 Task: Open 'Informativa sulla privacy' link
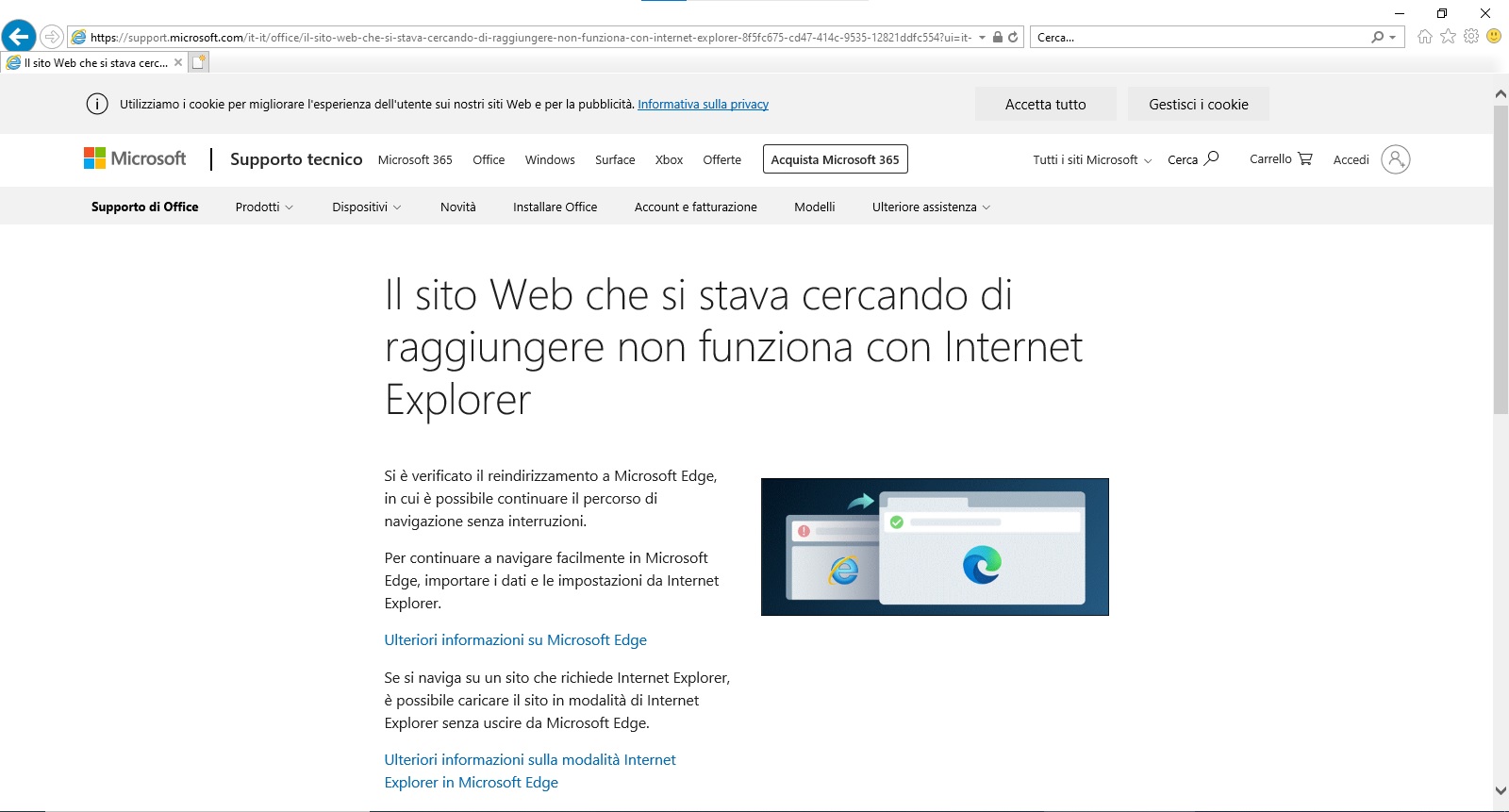703,105
